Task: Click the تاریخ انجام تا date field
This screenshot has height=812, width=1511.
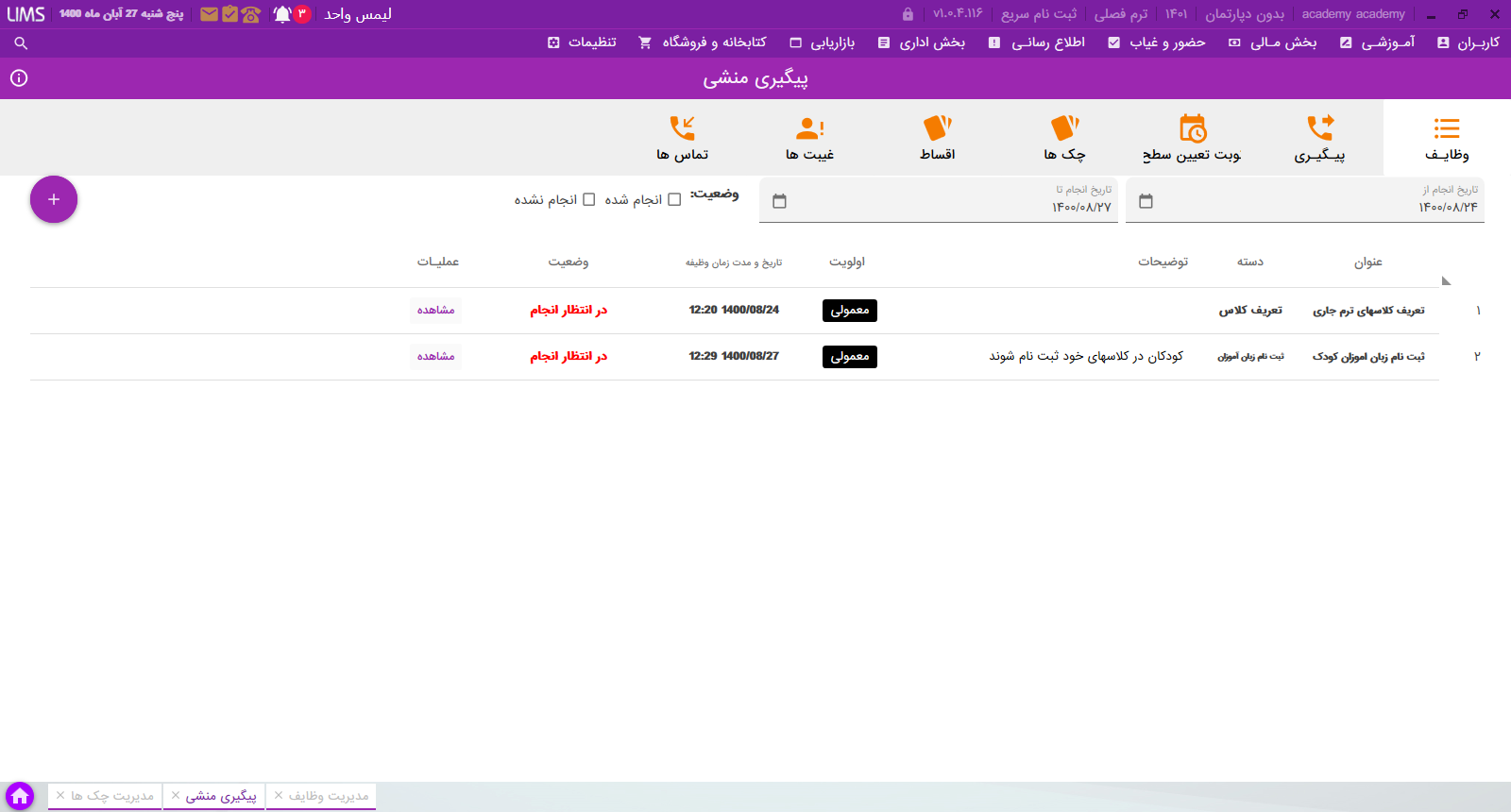Action: [939, 200]
